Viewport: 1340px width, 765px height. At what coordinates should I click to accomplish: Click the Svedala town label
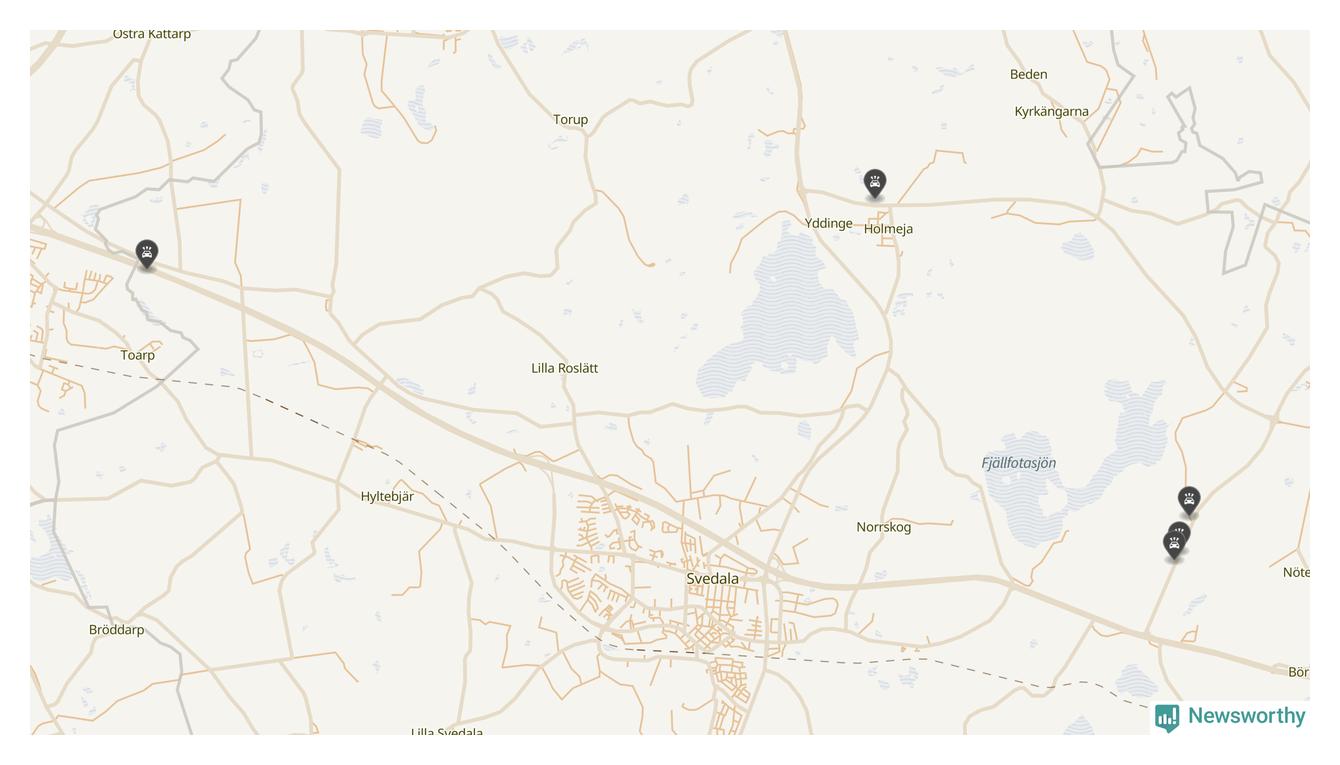tap(713, 579)
